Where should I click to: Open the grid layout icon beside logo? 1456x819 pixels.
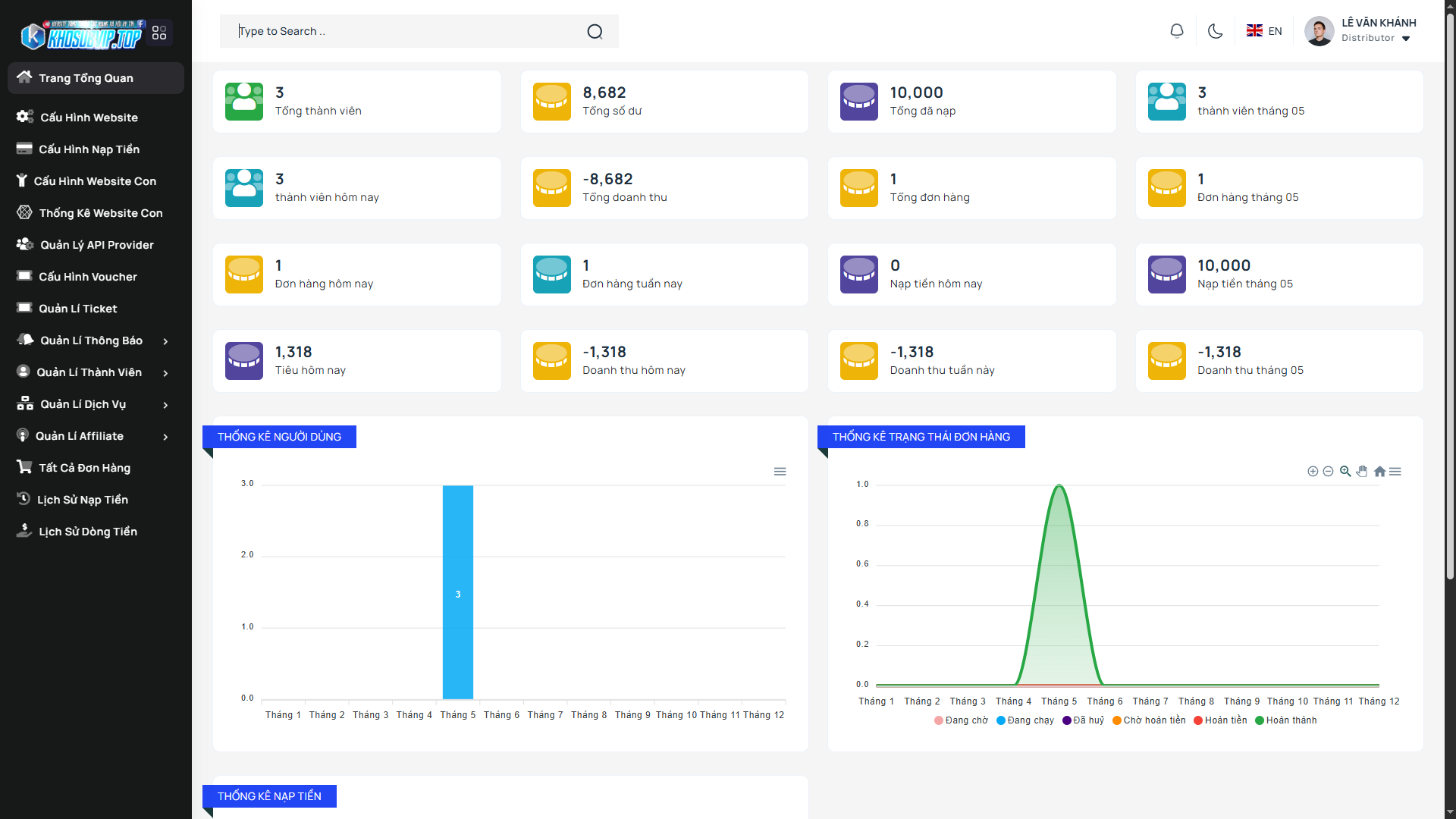(159, 33)
